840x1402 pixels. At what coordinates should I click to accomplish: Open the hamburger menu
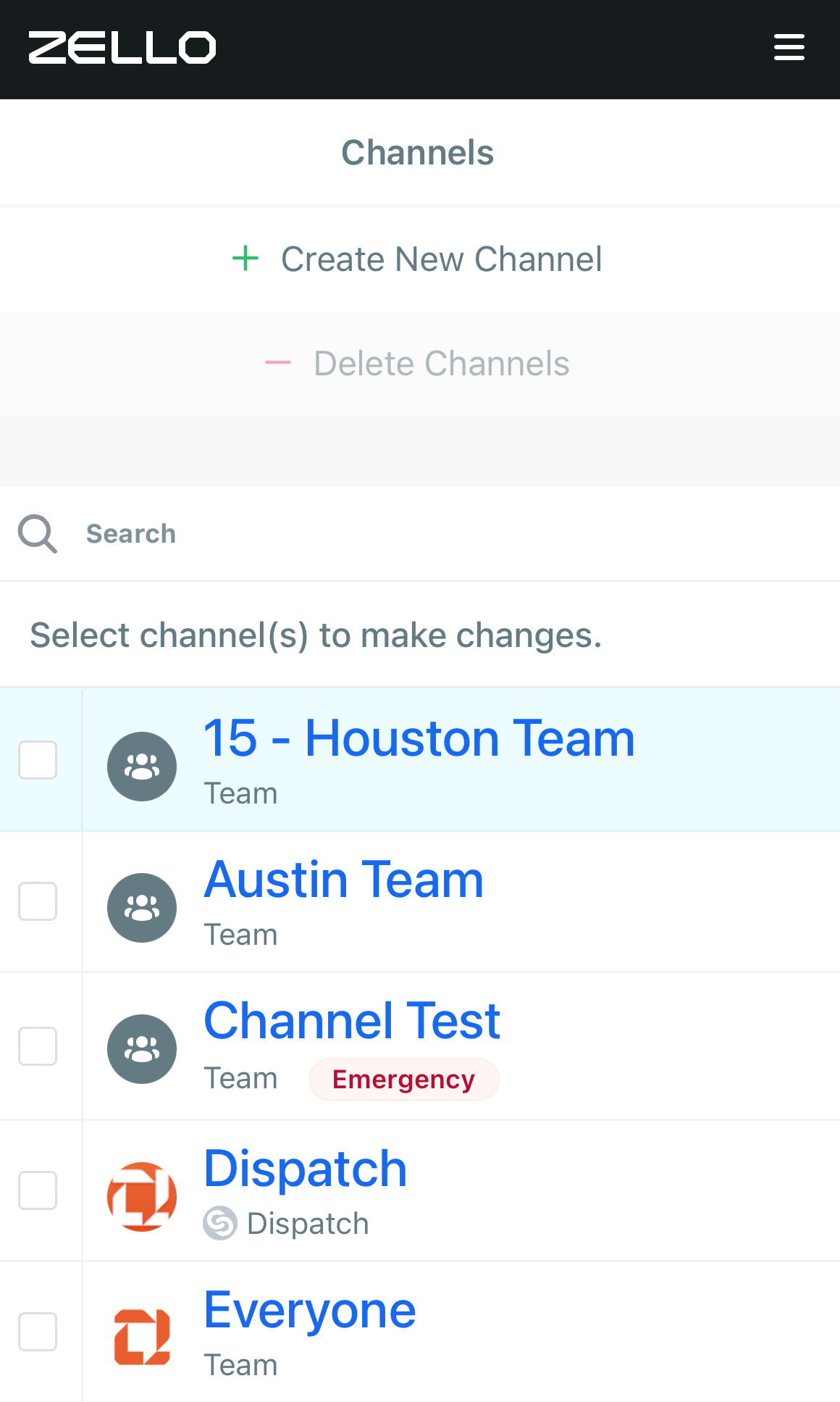point(789,48)
